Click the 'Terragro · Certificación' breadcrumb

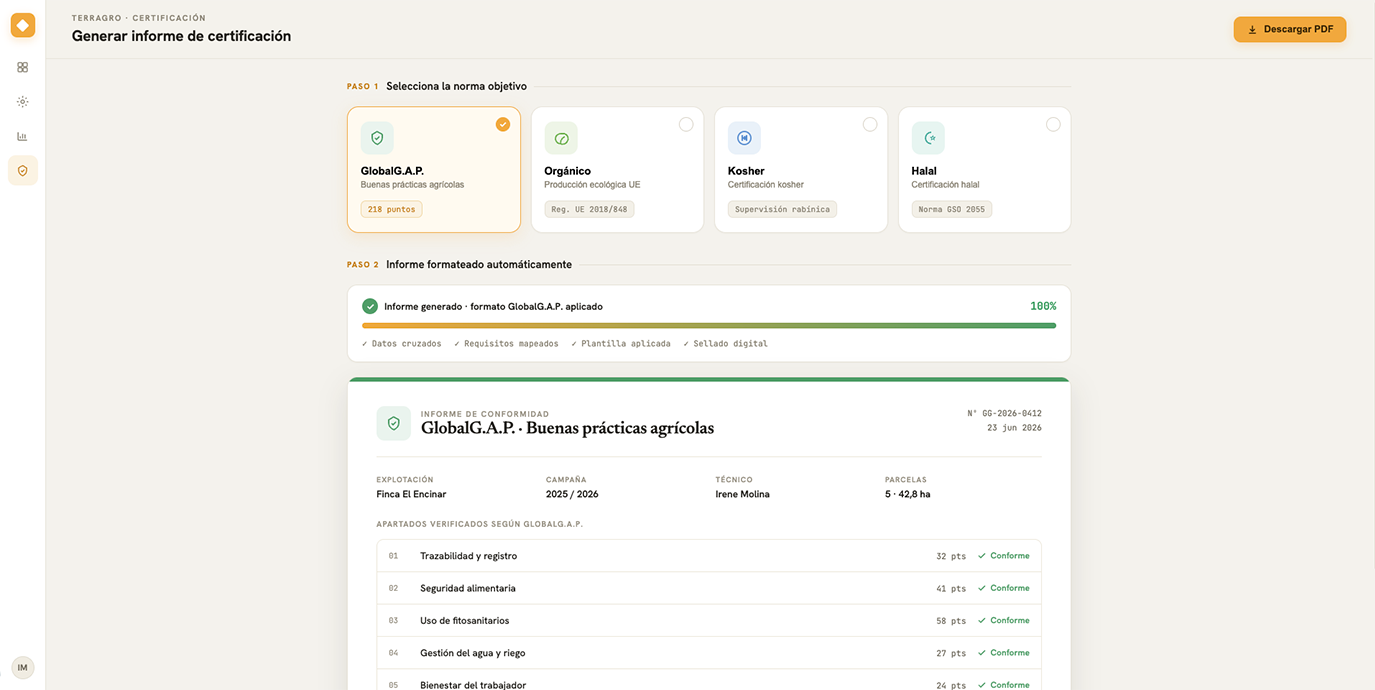tap(139, 18)
